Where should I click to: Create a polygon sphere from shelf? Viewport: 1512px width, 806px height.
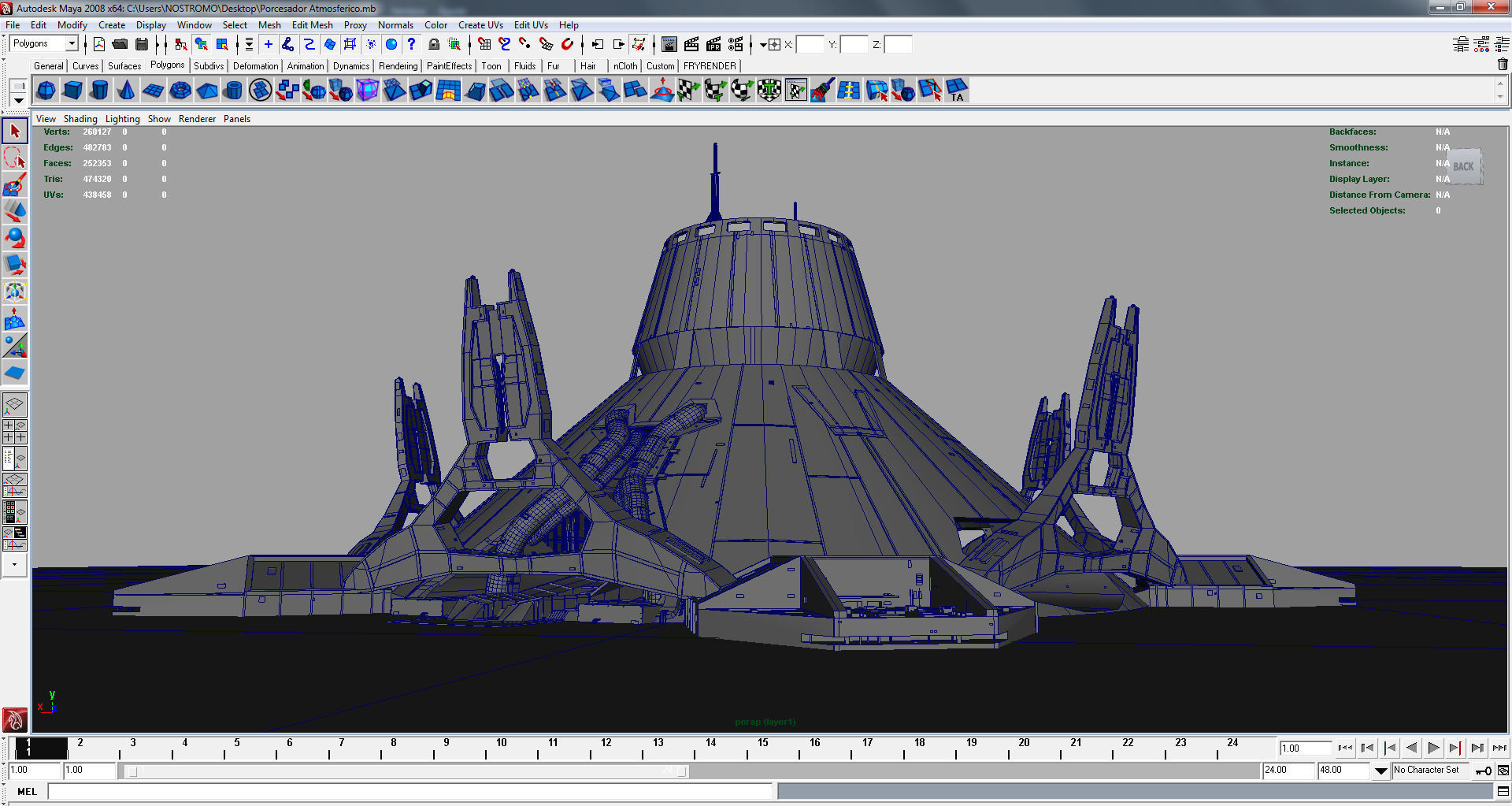click(x=46, y=90)
